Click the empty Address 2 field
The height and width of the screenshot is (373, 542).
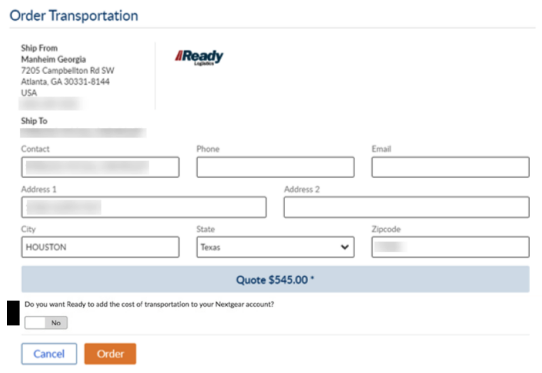coord(406,207)
